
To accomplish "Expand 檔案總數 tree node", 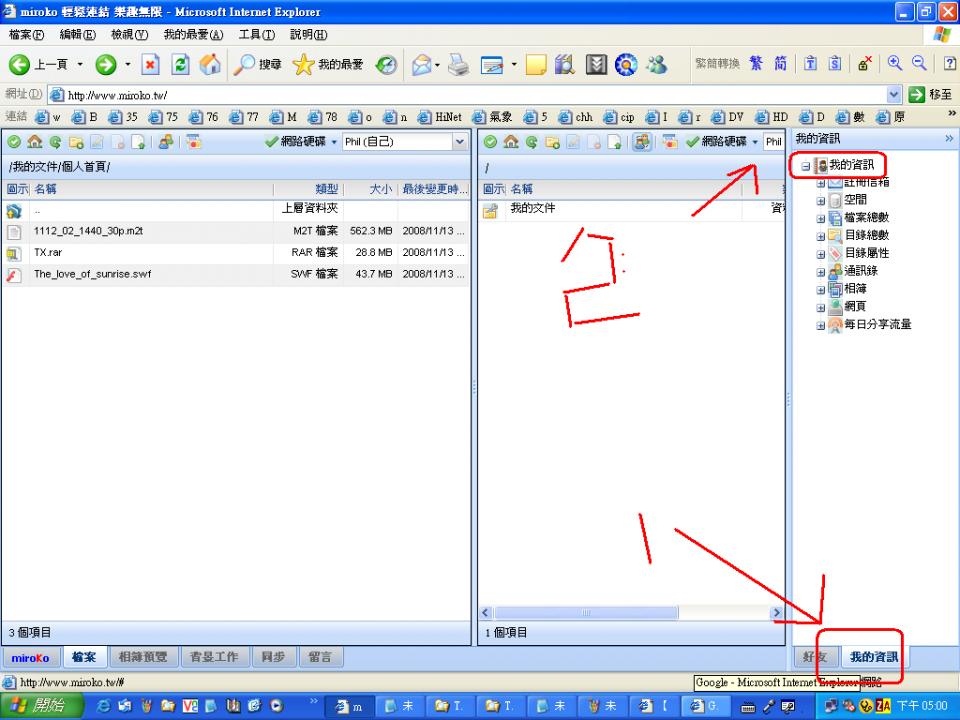I will click(820, 218).
